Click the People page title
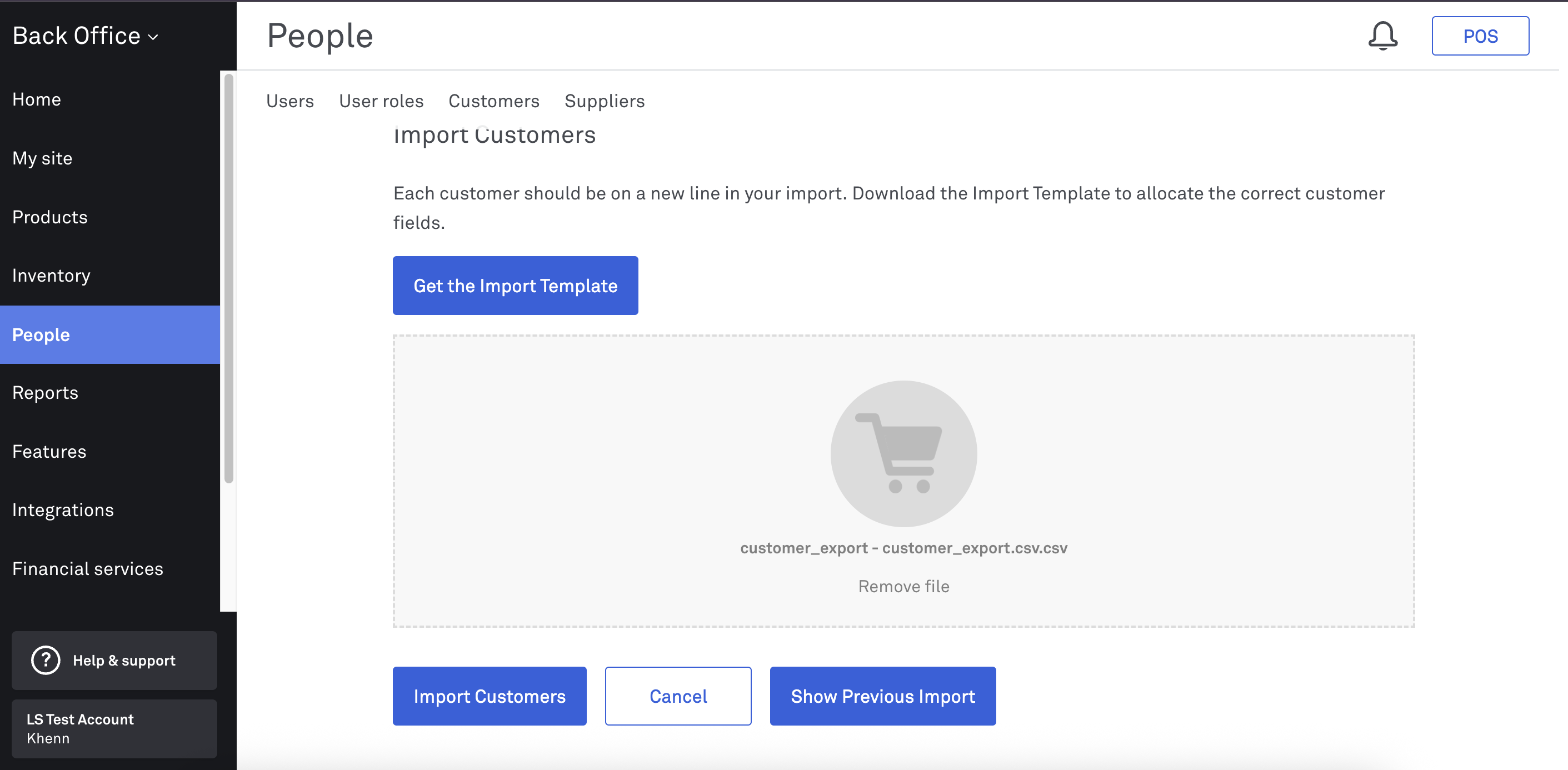Viewport: 1568px width, 770px height. (x=320, y=36)
